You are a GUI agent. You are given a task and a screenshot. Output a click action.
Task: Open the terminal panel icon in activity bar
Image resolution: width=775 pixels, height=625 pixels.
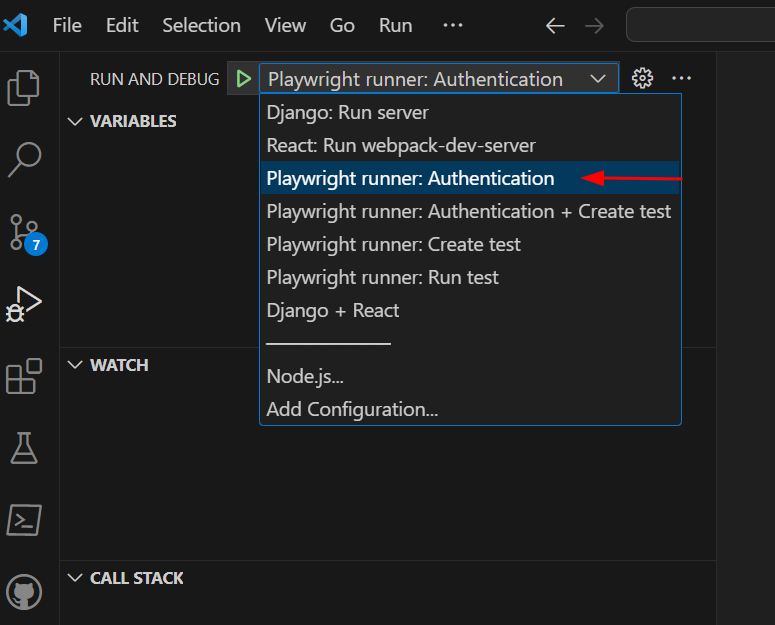pyautogui.click(x=24, y=520)
